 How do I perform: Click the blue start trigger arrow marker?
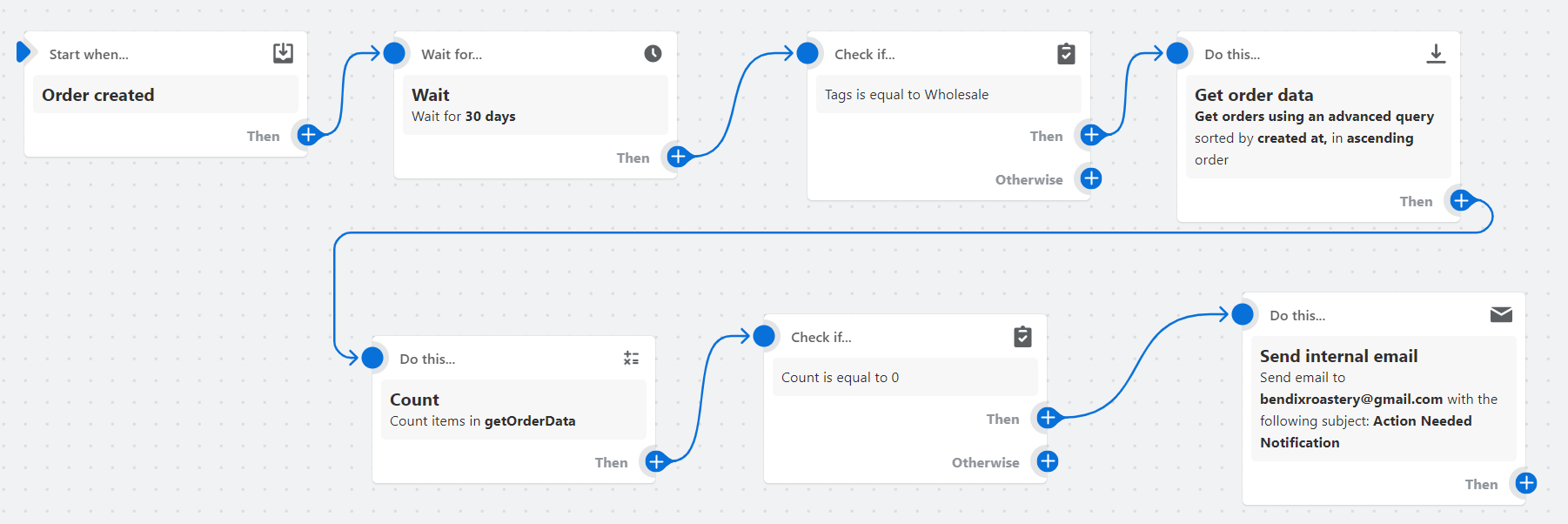tap(23, 52)
